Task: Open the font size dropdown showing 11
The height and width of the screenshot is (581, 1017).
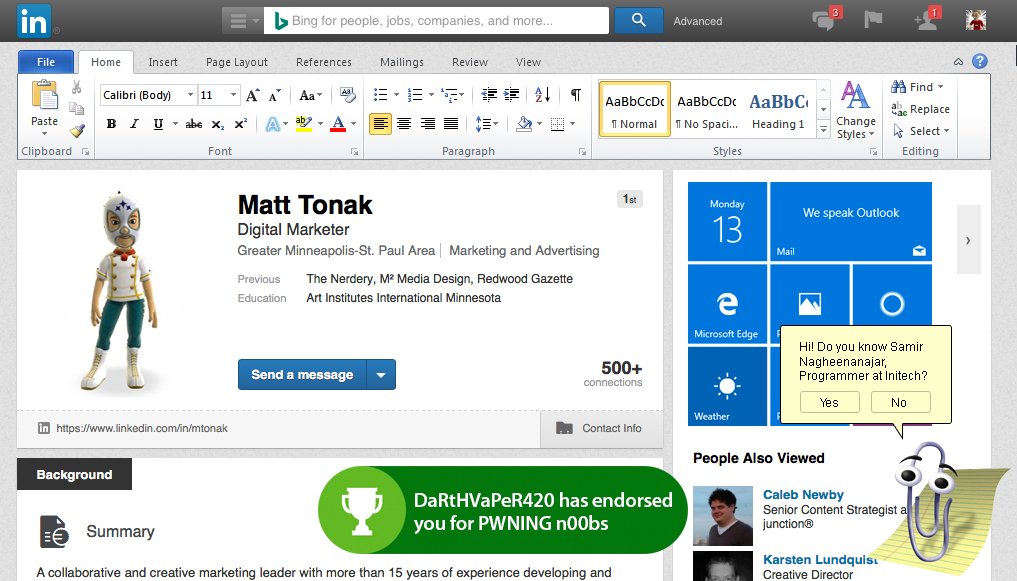Action: (x=233, y=95)
